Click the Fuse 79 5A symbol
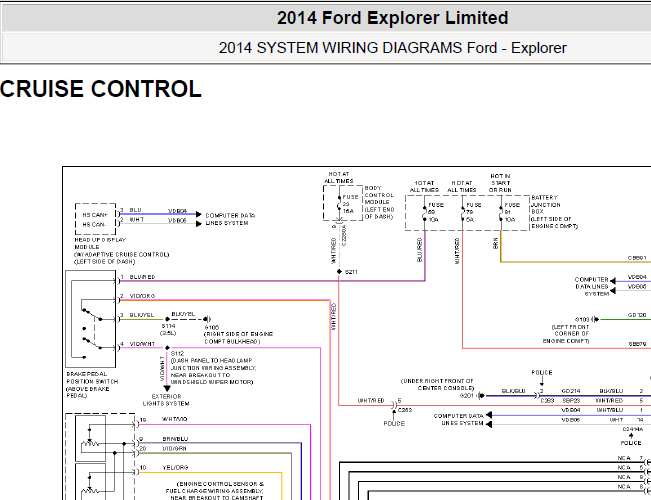 point(463,212)
